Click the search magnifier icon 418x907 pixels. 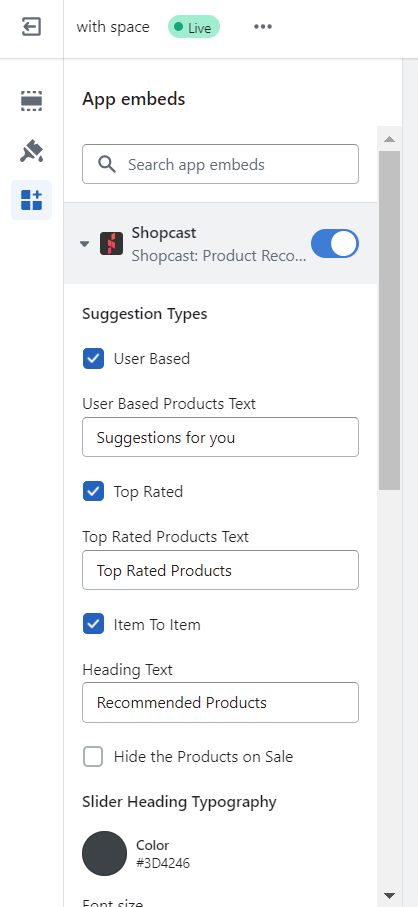[107, 164]
